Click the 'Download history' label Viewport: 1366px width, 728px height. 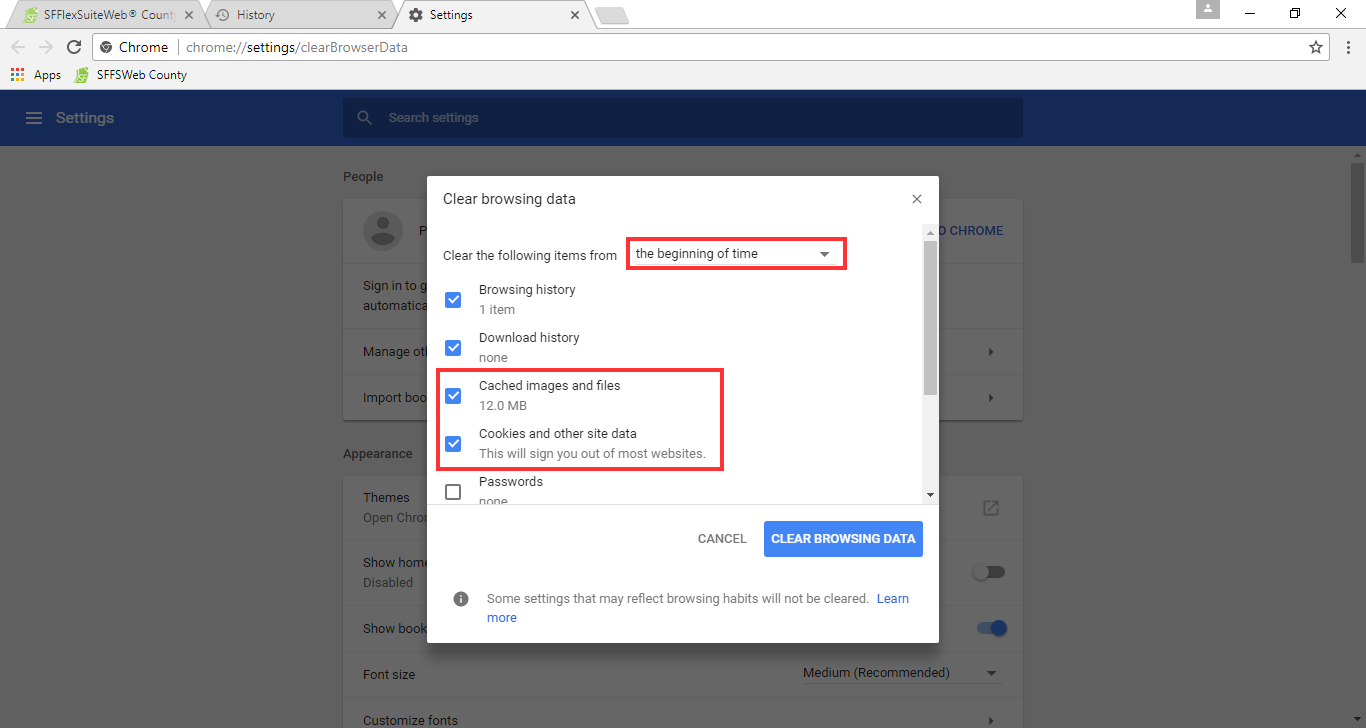tap(529, 338)
